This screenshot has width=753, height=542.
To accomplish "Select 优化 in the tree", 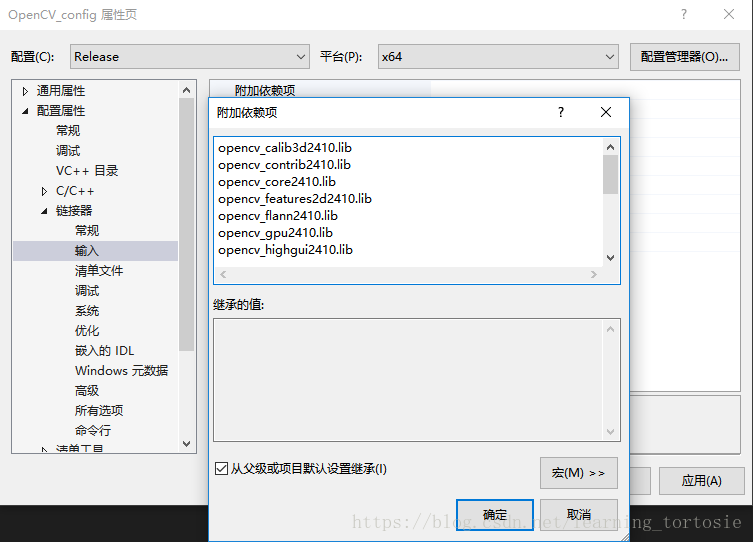I will (x=87, y=331).
